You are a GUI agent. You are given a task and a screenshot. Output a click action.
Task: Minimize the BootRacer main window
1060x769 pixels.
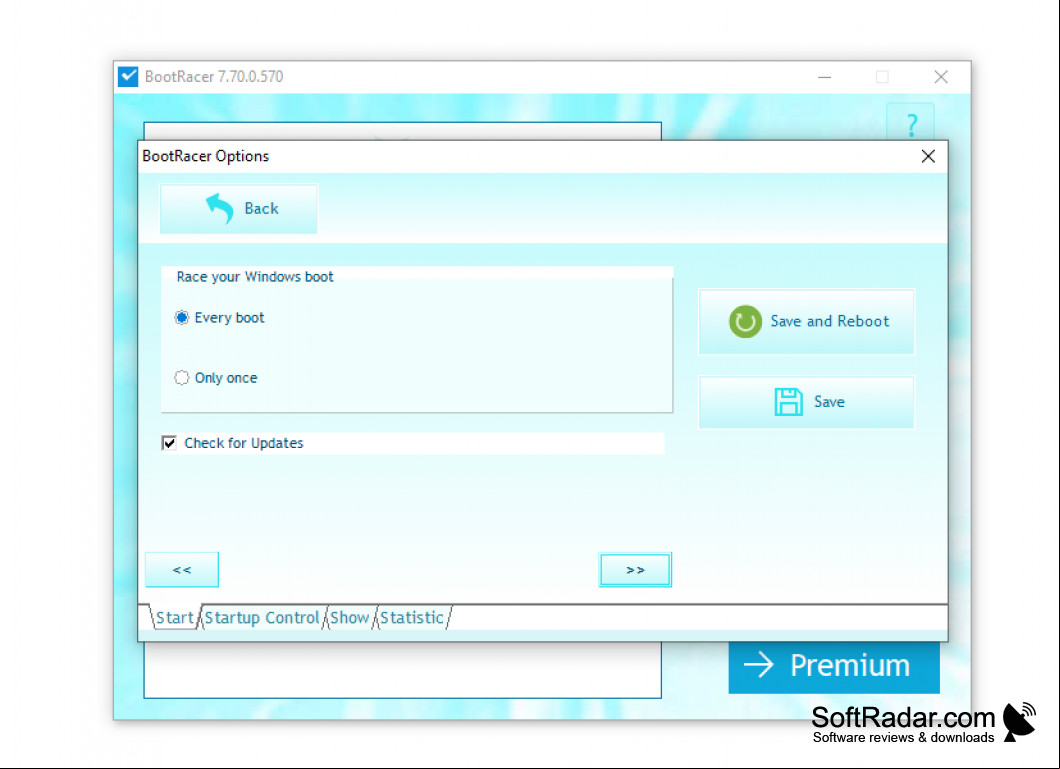point(825,77)
